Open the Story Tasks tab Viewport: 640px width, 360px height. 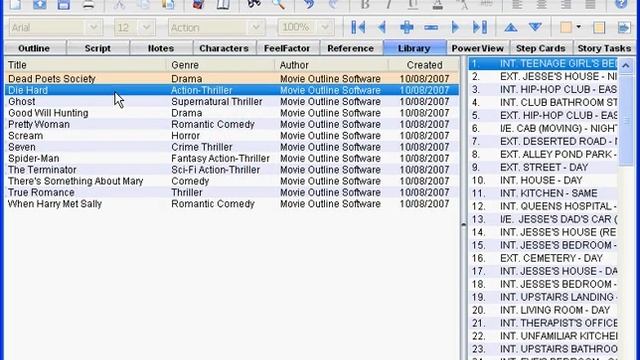pos(604,48)
